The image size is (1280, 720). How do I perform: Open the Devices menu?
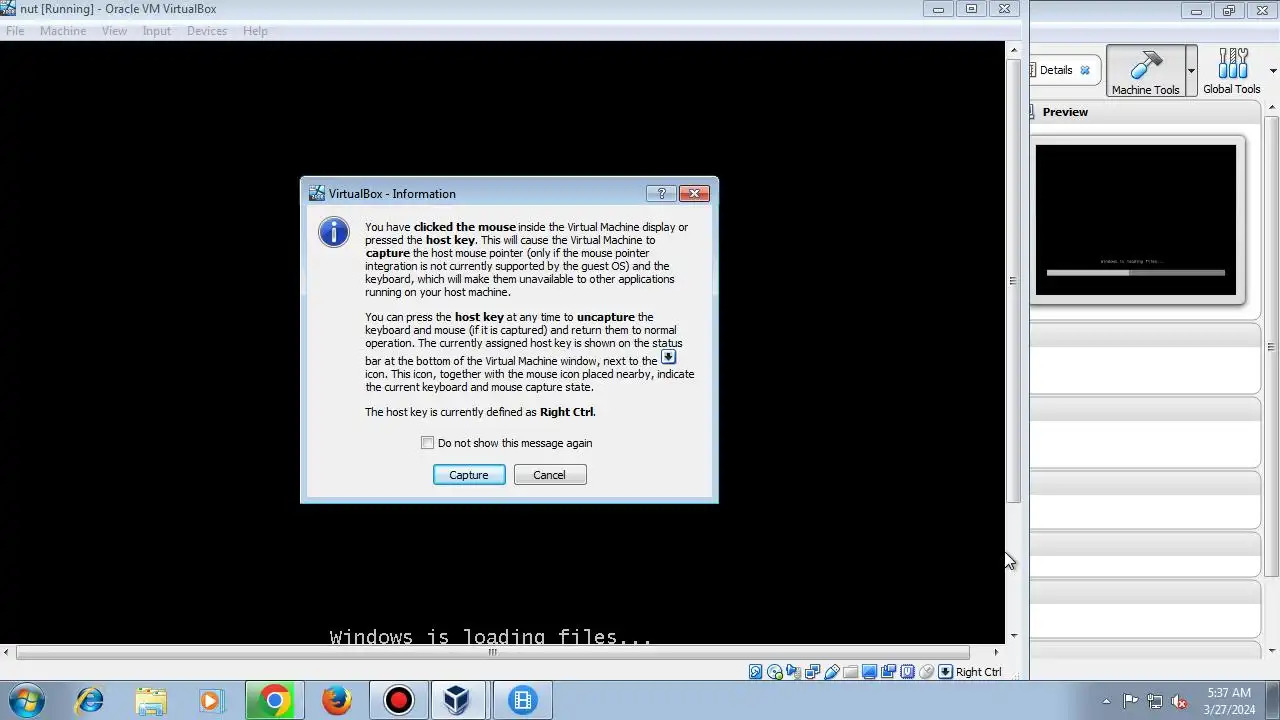(x=207, y=31)
